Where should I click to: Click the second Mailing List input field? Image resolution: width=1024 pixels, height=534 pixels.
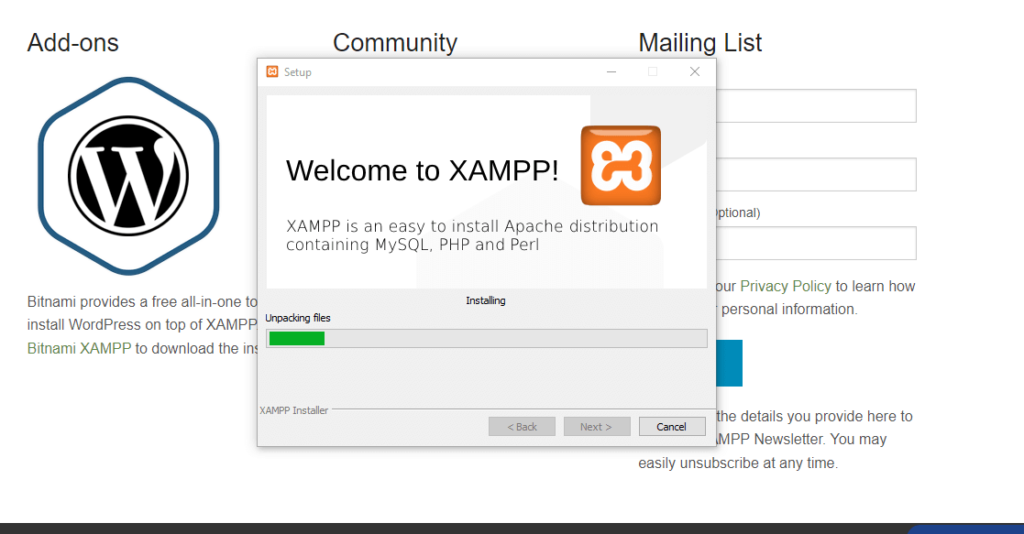(816, 174)
